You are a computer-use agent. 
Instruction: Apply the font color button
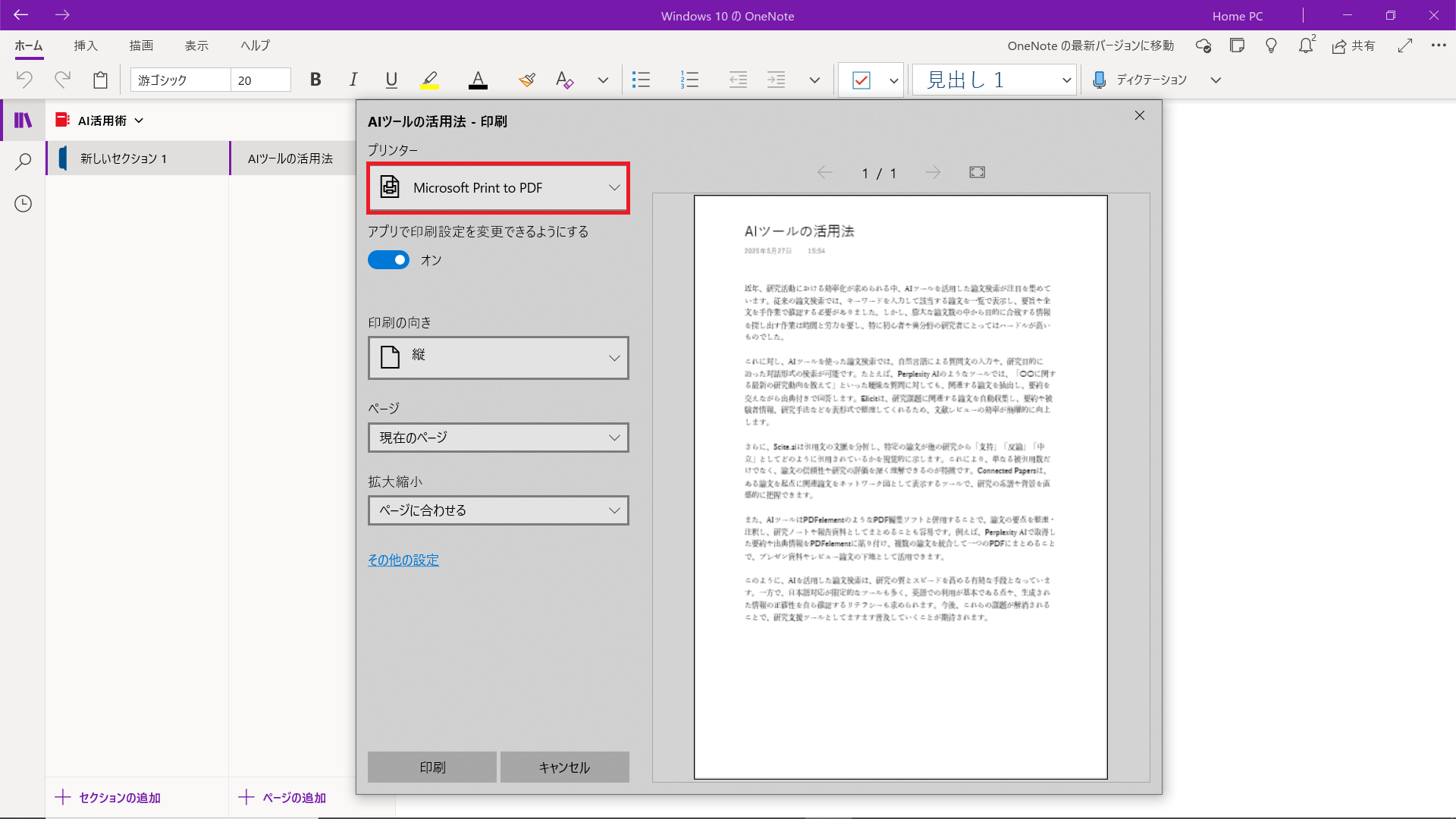(478, 80)
